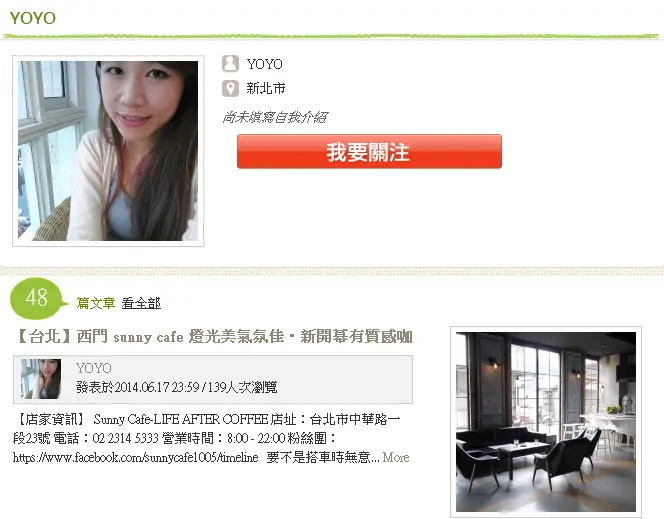Click the YOYO author name in post box
Viewport: 664px width, 519px height.
tap(94, 368)
